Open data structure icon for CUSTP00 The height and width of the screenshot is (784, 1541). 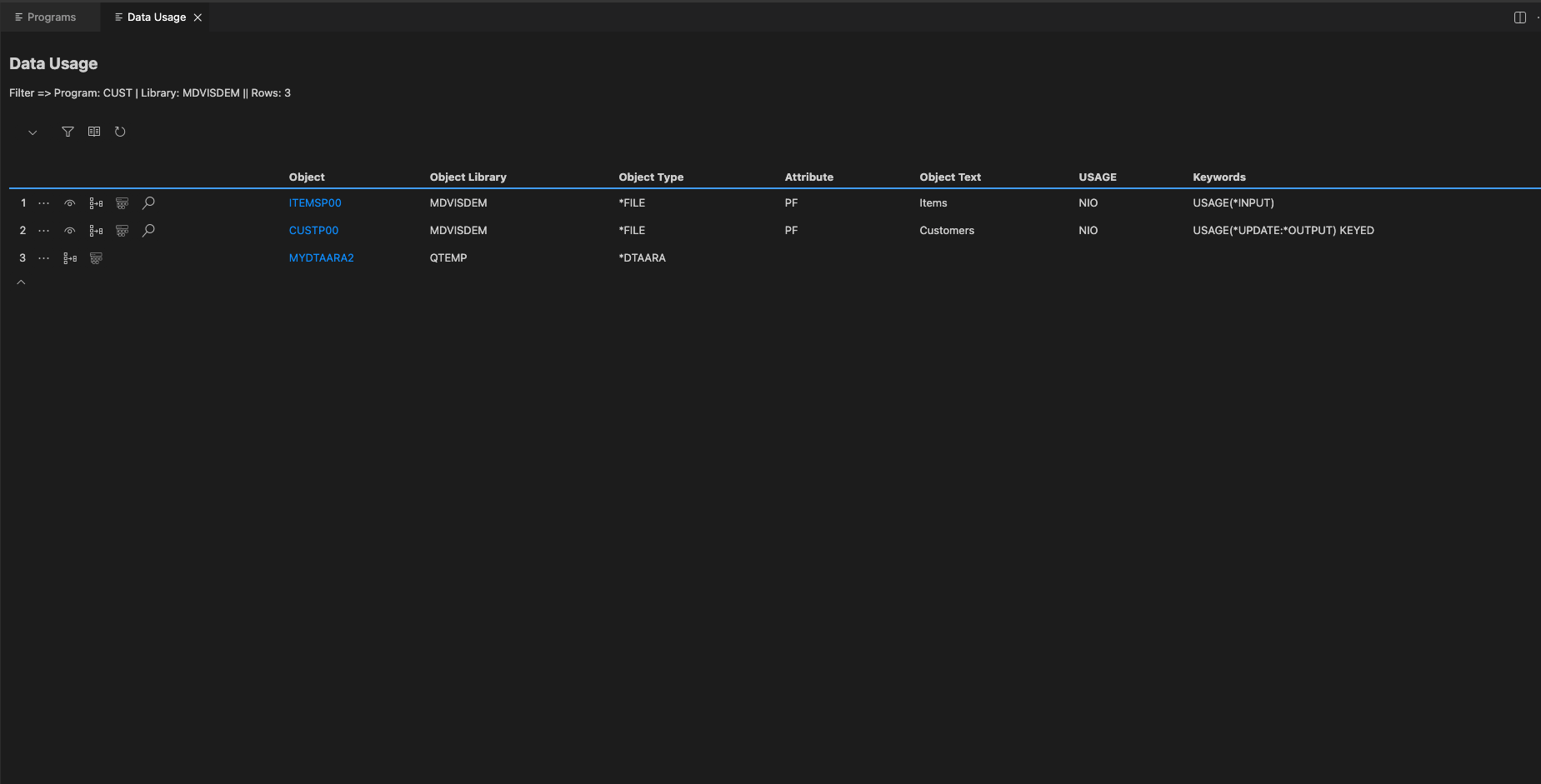[122, 231]
